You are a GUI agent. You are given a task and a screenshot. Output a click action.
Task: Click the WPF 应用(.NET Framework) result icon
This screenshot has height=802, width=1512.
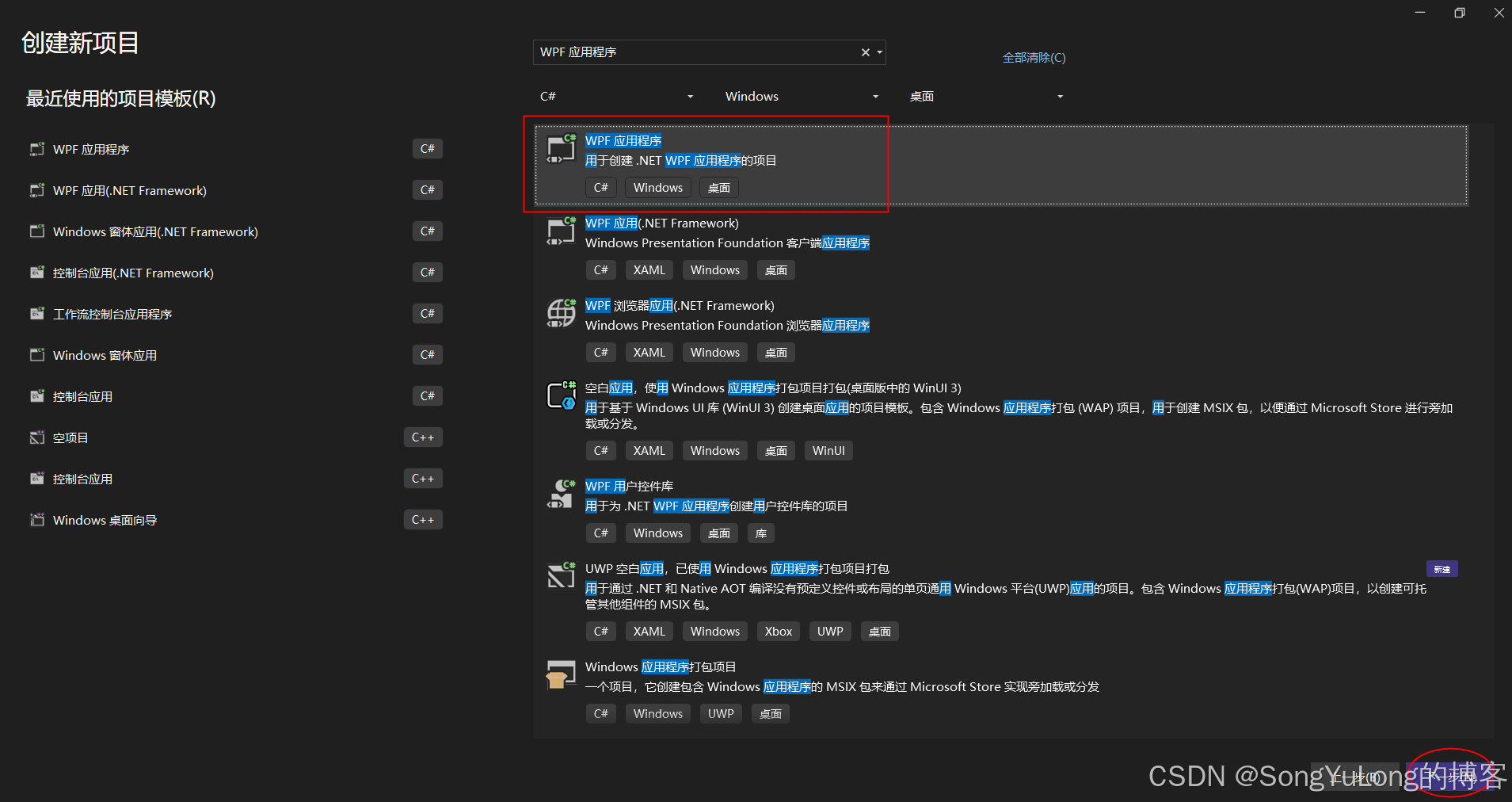[562, 231]
